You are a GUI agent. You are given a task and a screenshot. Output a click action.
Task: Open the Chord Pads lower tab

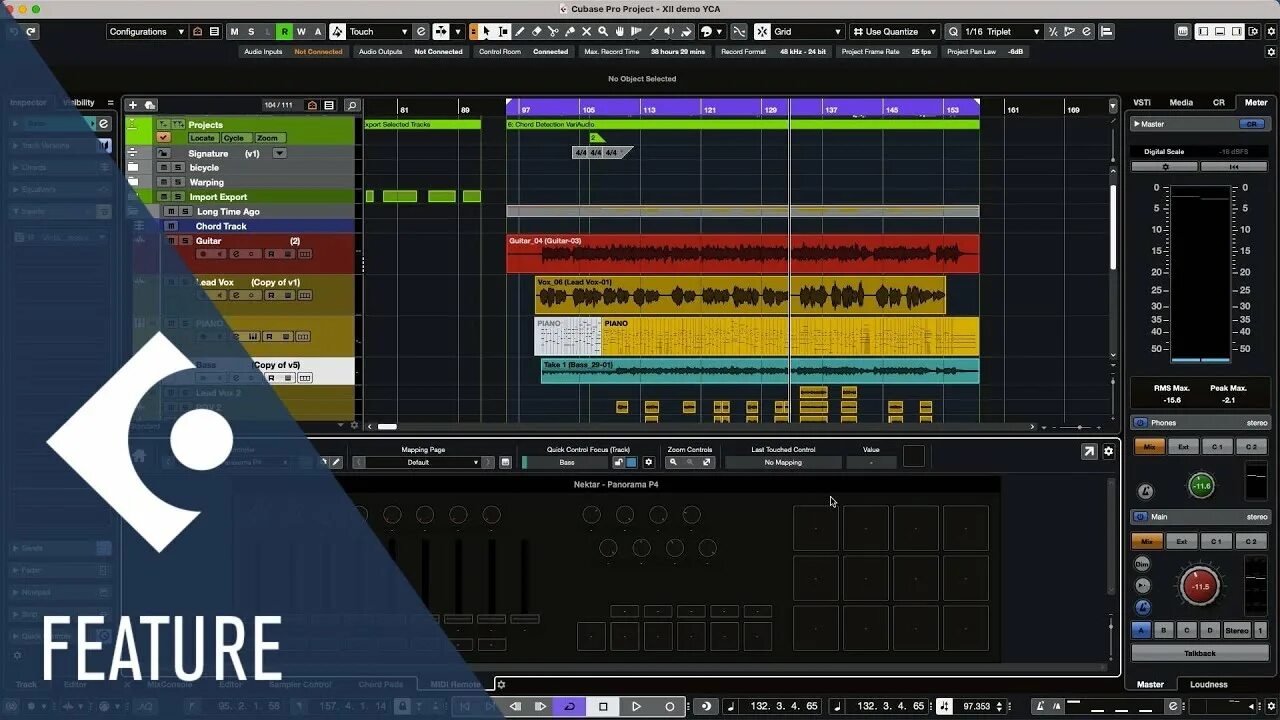point(380,684)
